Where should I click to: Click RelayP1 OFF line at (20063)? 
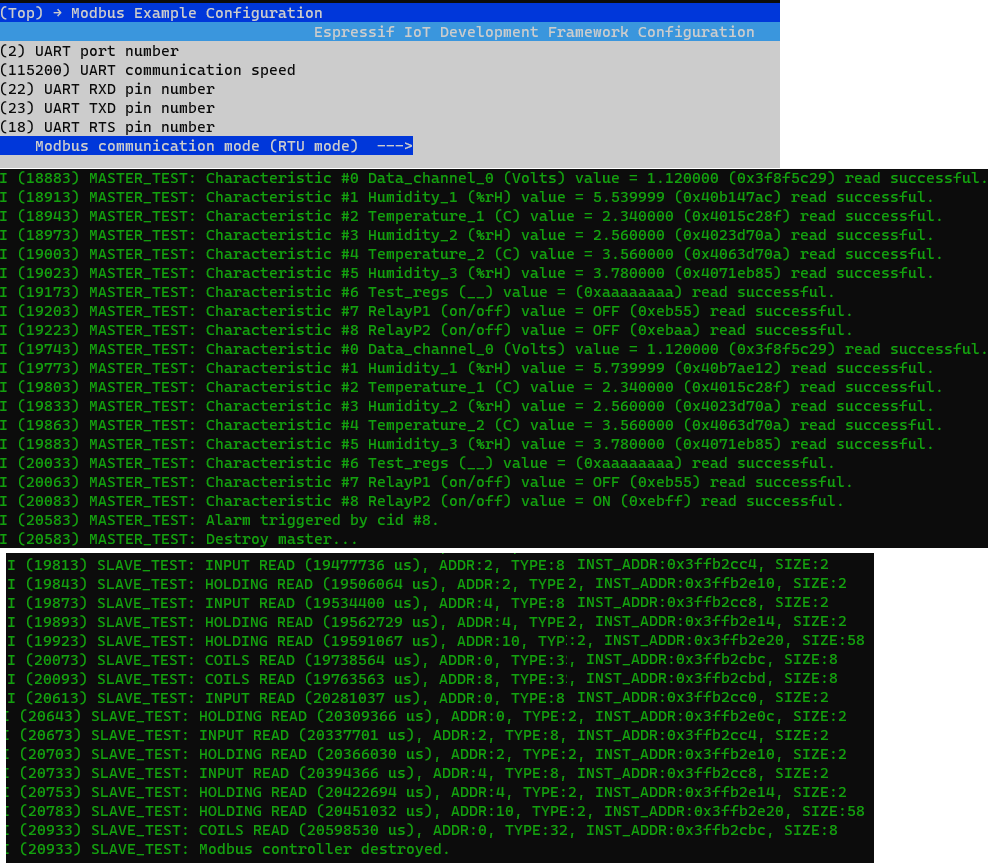click(x=426, y=482)
